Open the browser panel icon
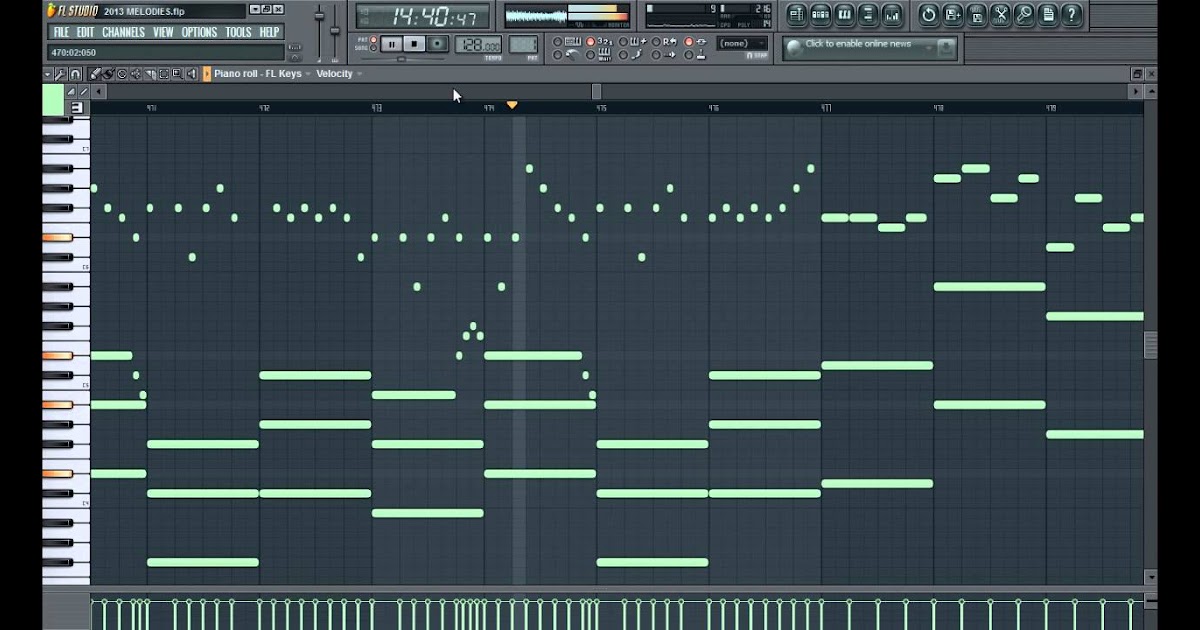The image size is (1200, 630). point(868,14)
